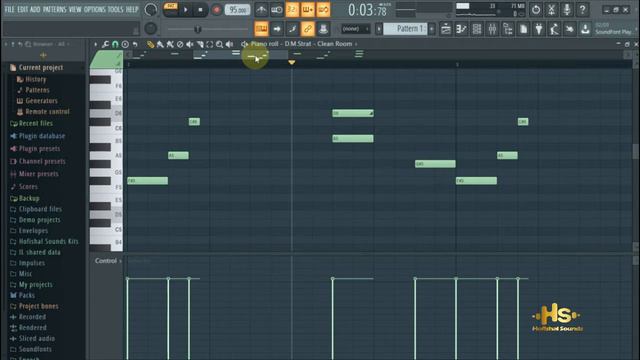Toggle piano roll snap magnet icon

coord(115,44)
